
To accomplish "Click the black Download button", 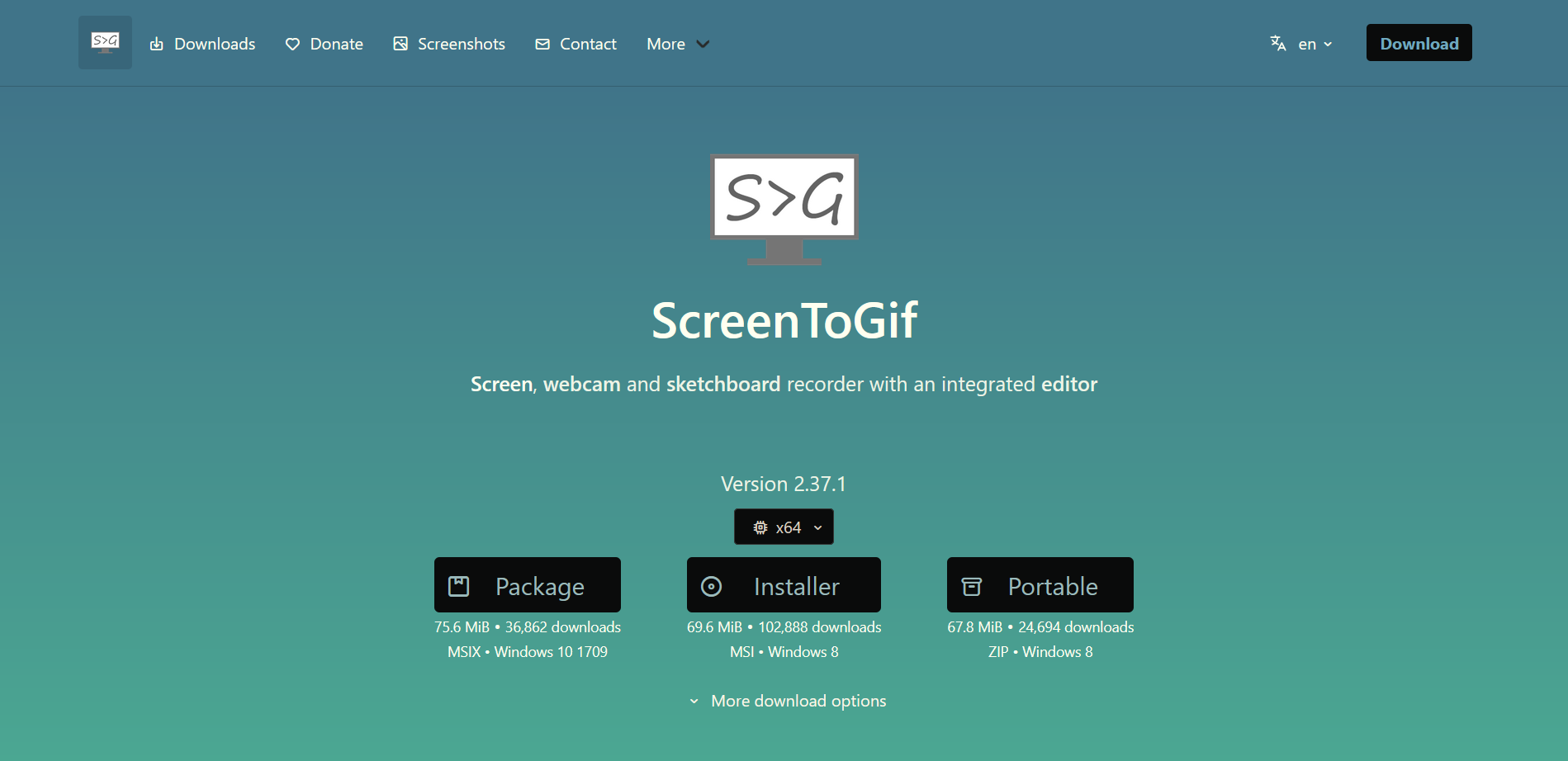I will click(1419, 43).
